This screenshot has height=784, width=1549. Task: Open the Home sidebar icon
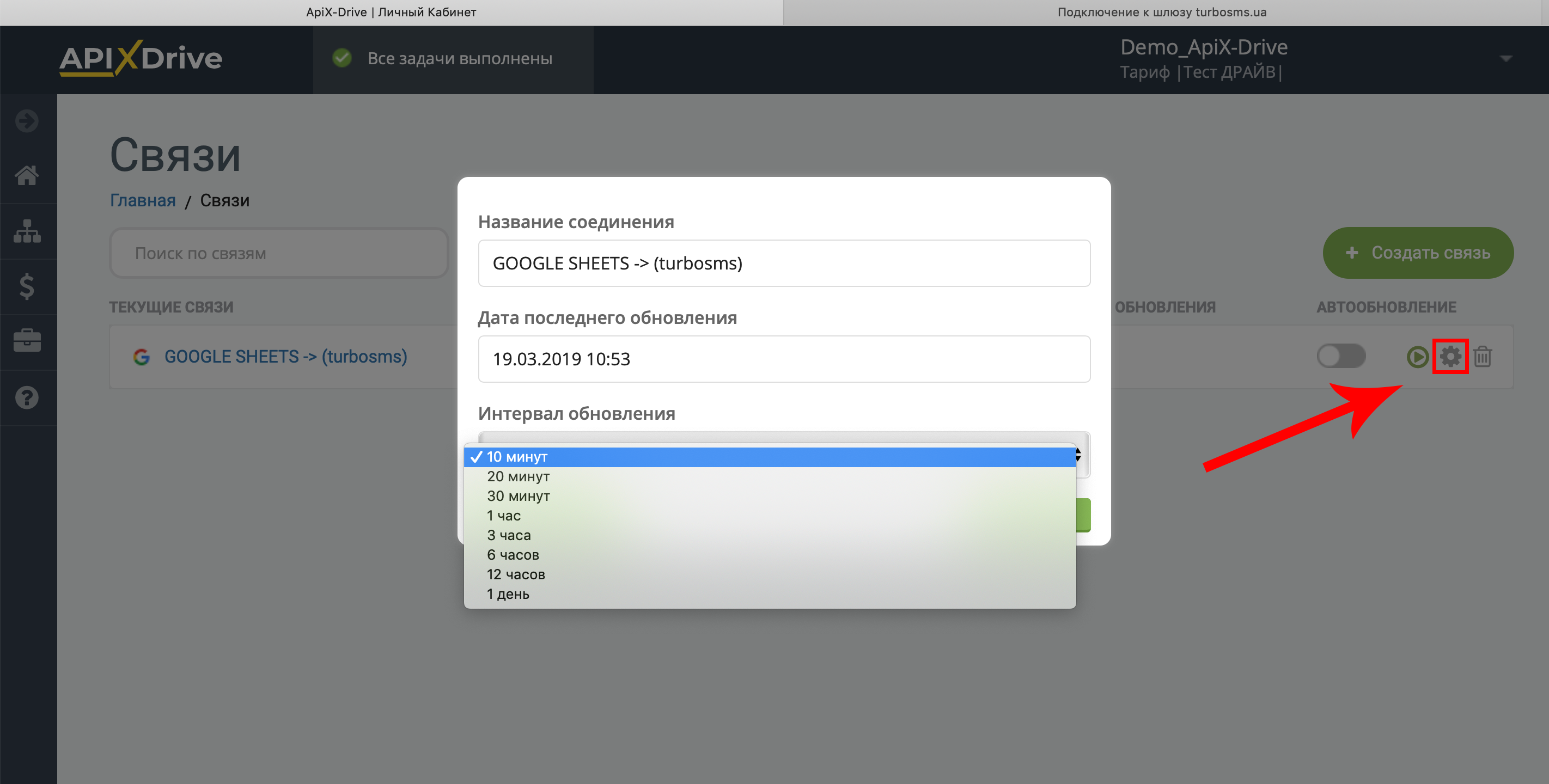click(x=27, y=175)
